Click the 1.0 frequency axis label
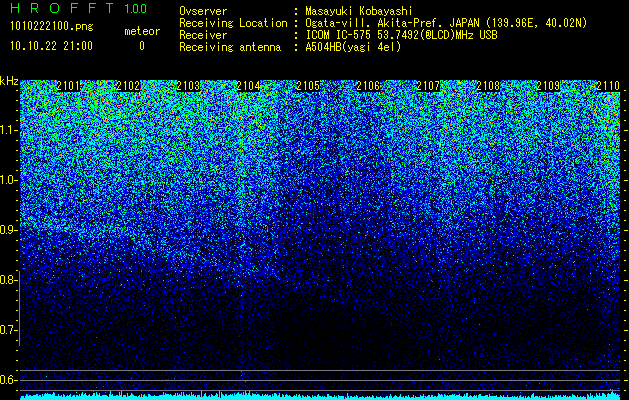The width and height of the screenshot is (629, 400). click(8, 180)
